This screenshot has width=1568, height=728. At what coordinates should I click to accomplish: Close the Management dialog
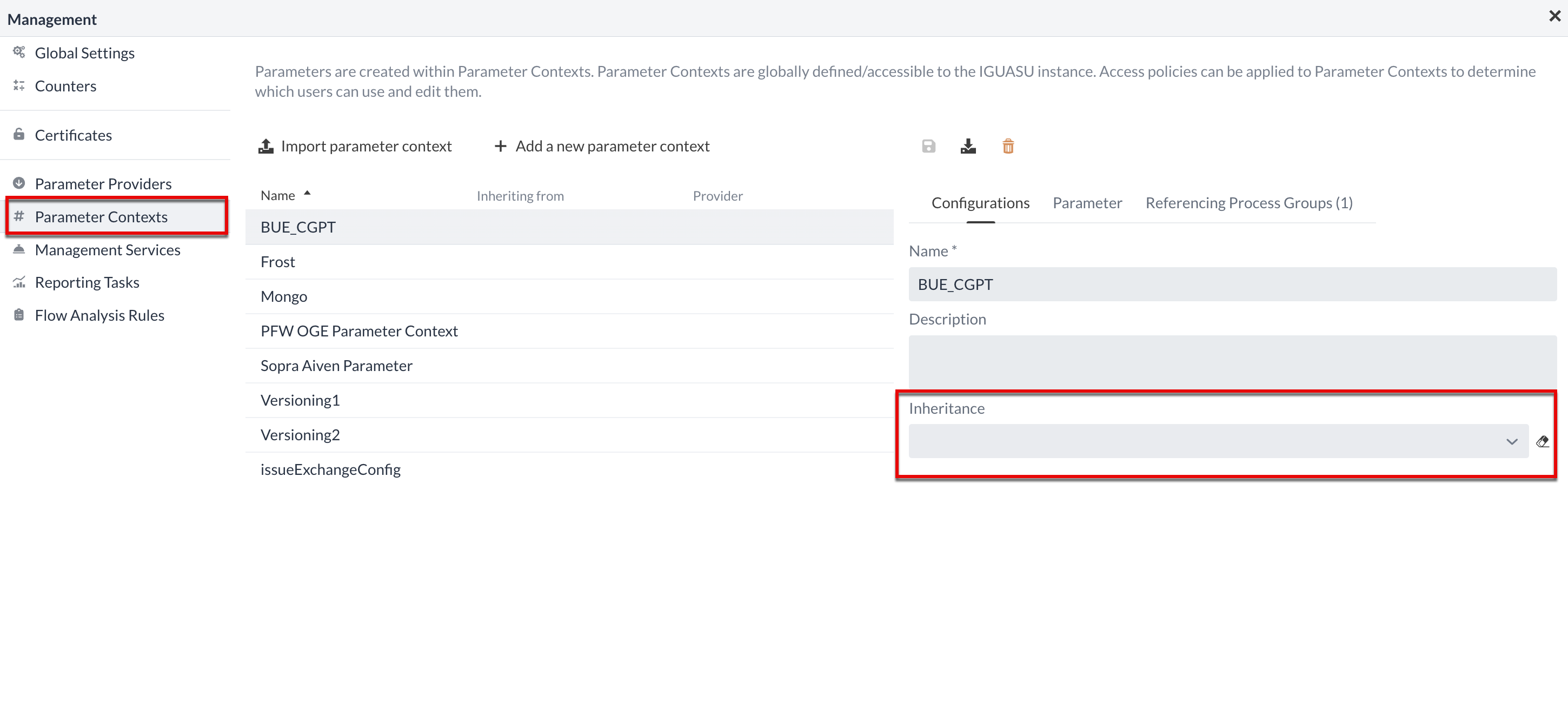point(1554,16)
